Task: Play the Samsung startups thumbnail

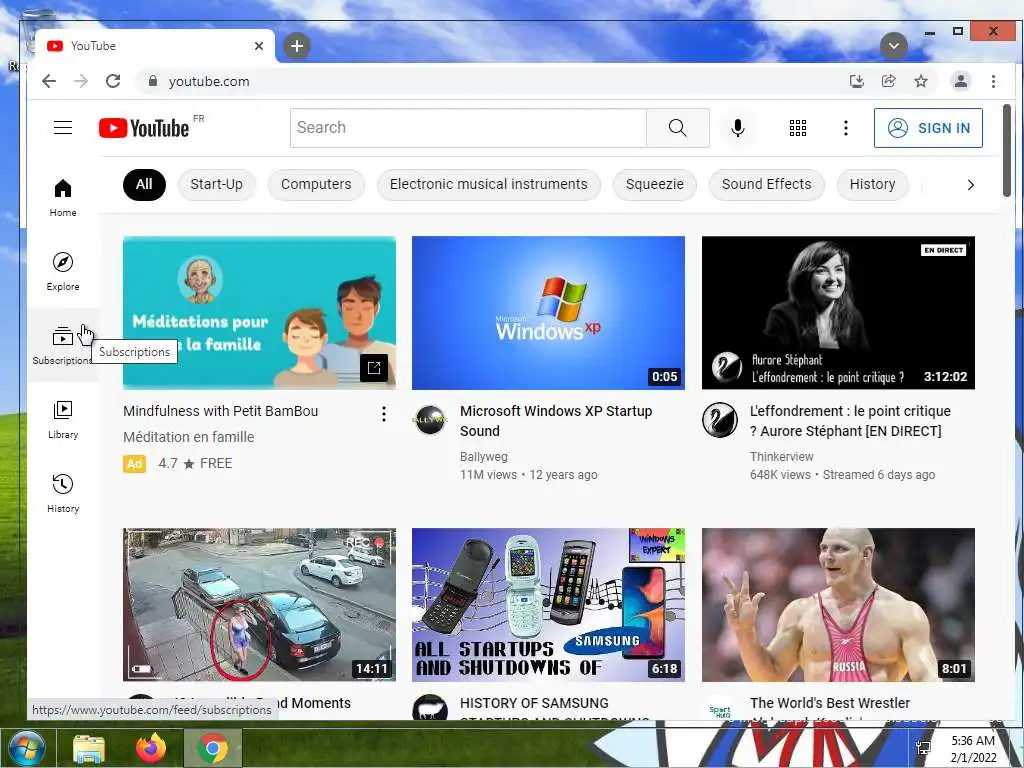Action: [x=549, y=605]
